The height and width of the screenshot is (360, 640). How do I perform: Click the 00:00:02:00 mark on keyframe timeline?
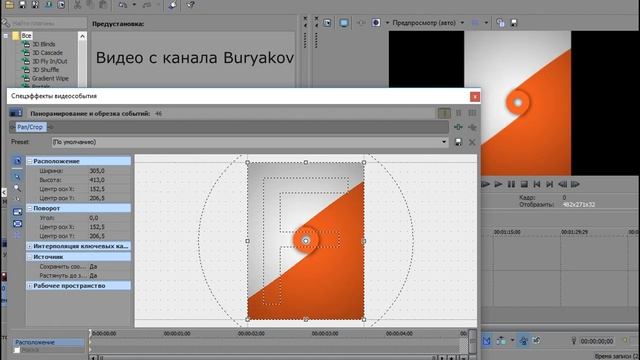[251, 333]
